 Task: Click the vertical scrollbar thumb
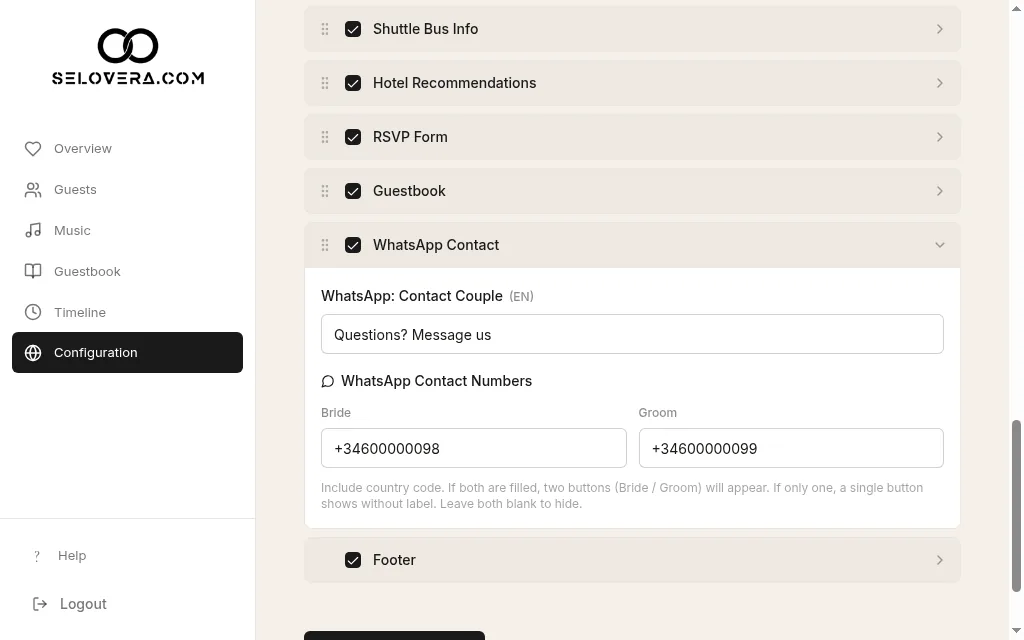1016,506
